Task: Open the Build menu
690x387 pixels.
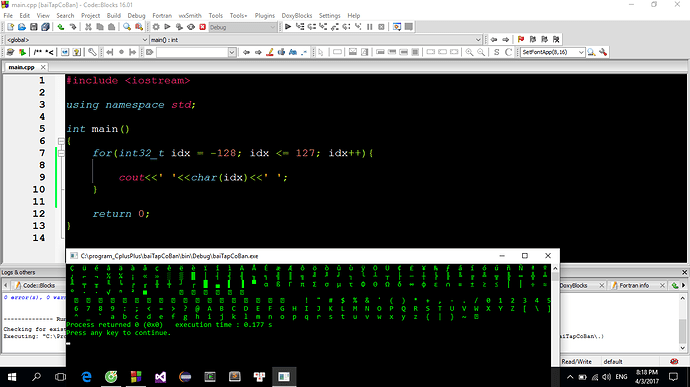Action: pyautogui.click(x=114, y=15)
